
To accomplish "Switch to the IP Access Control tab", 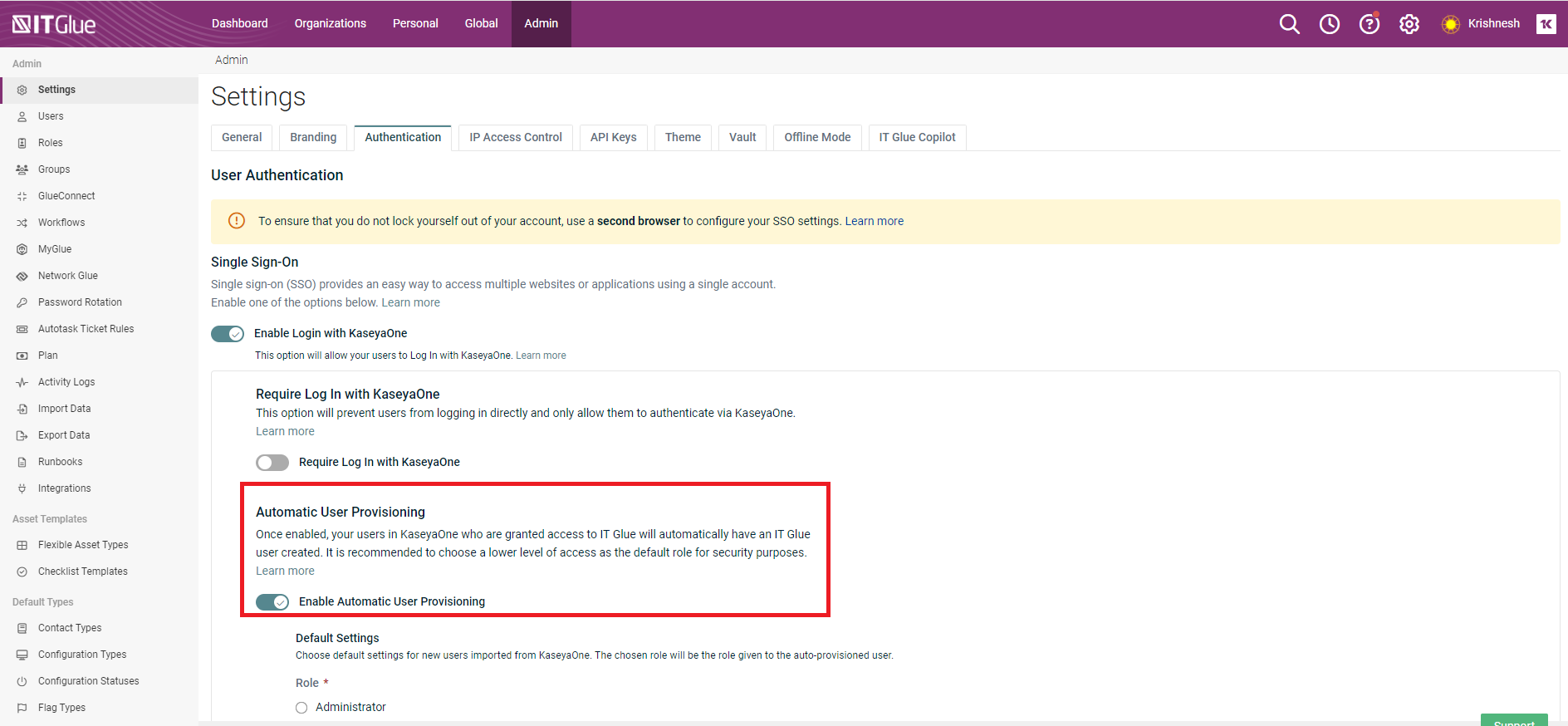I will pyautogui.click(x=516, y=138).
